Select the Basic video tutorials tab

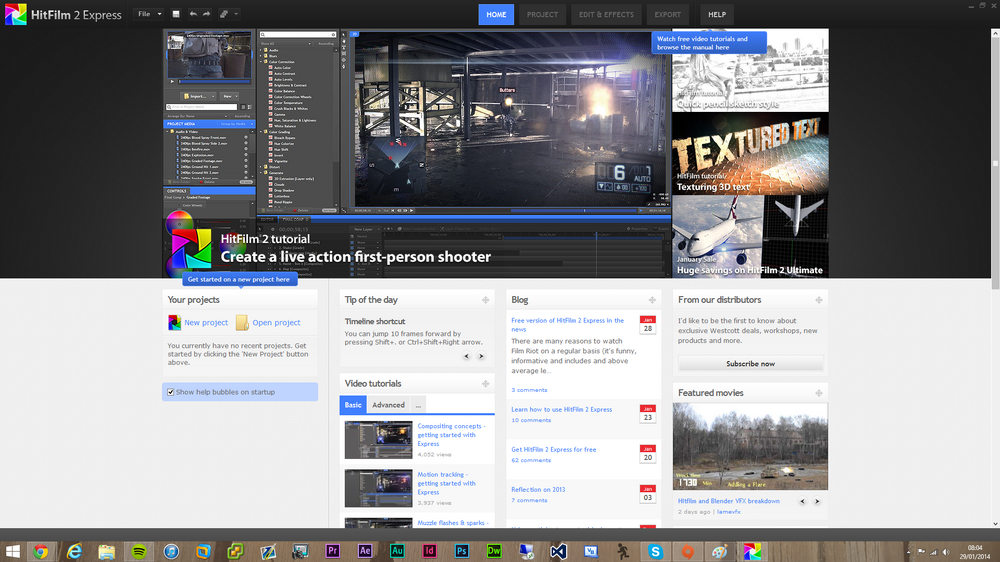353,405
